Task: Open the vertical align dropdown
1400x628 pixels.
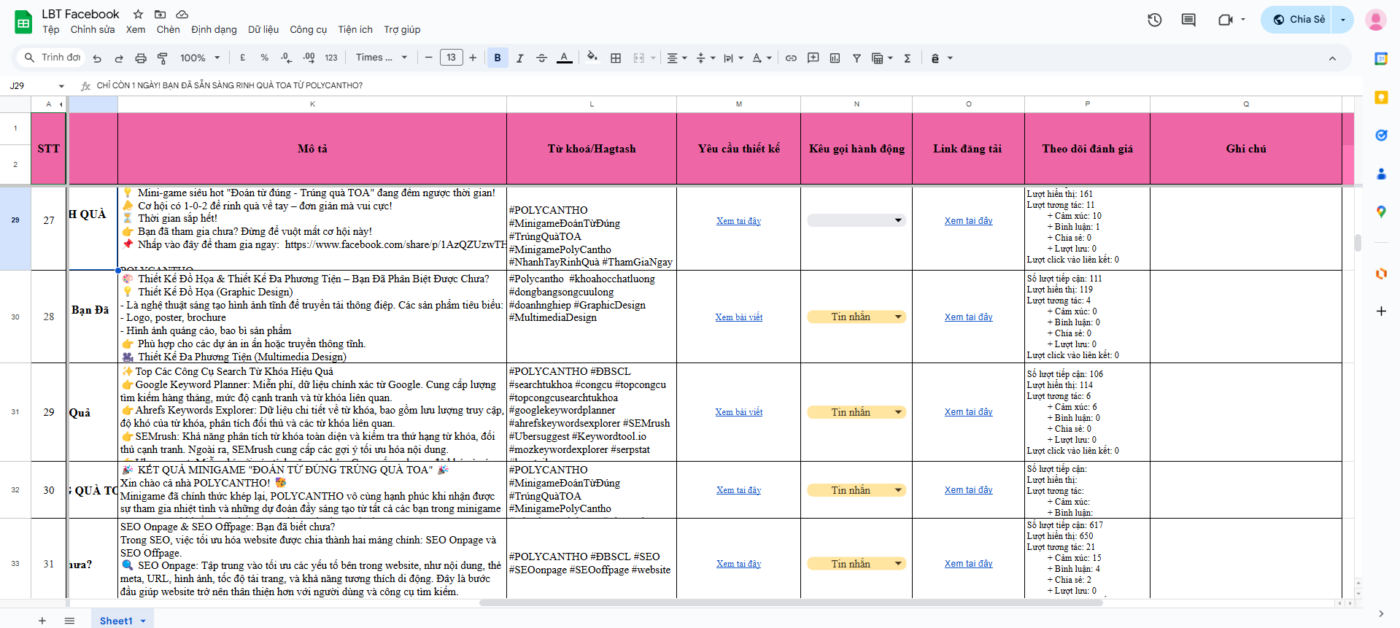Action: point(704,58)
